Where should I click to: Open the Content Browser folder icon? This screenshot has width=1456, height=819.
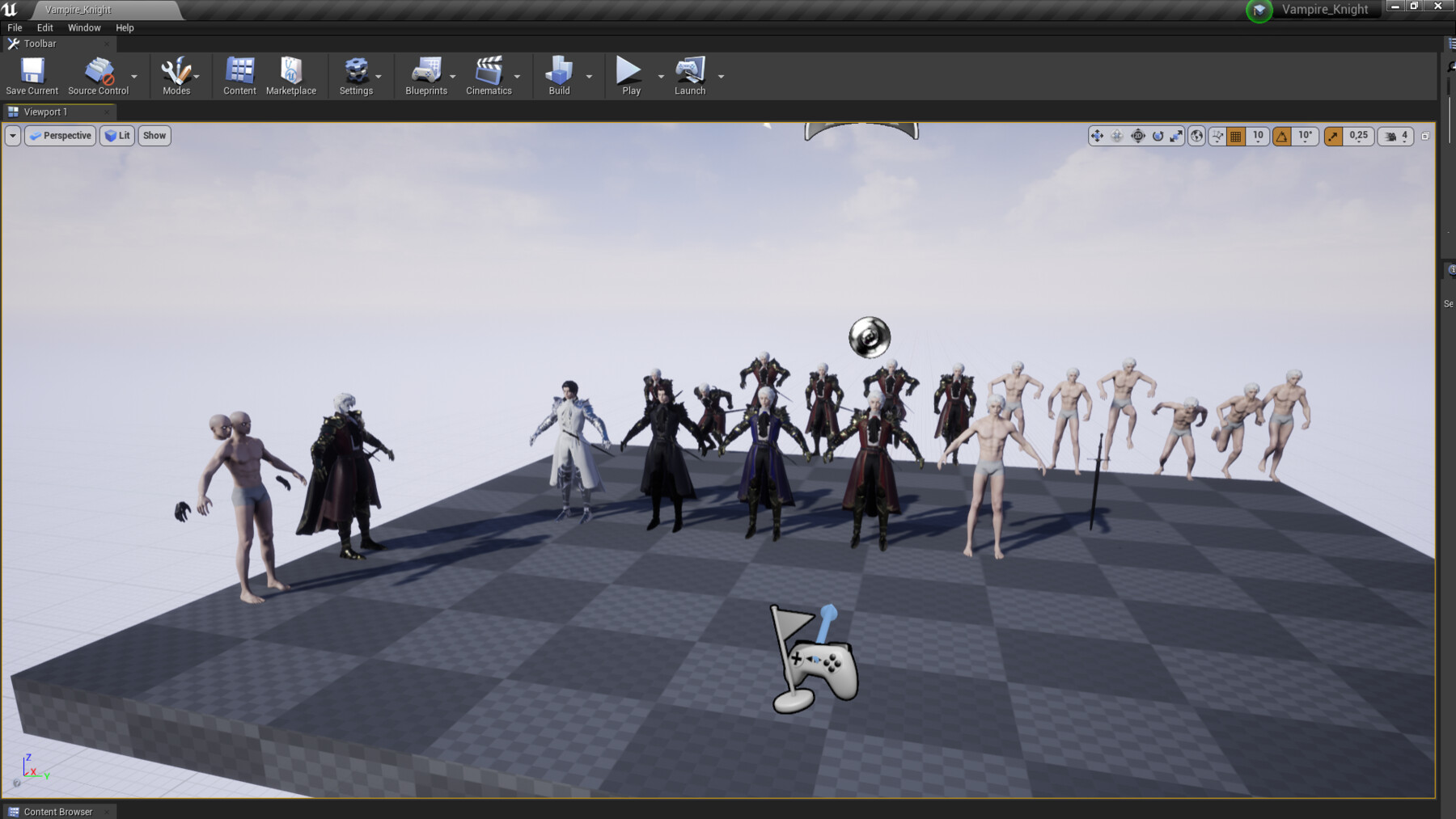(14, 812)
